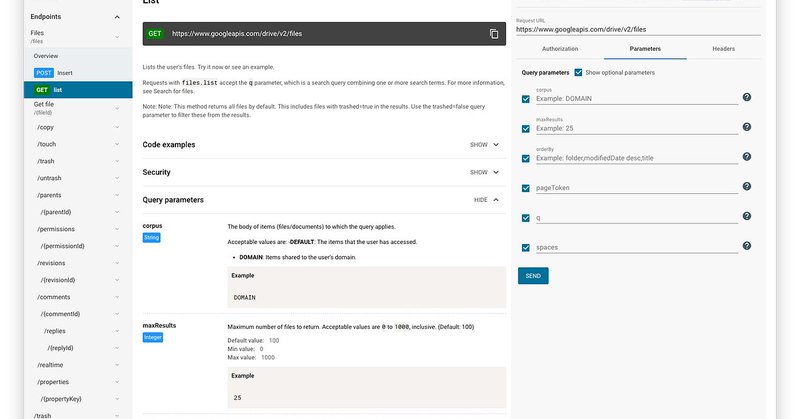Viewport: 800px width, 419px height.
Task: Show the Security section
Action: 484,172
